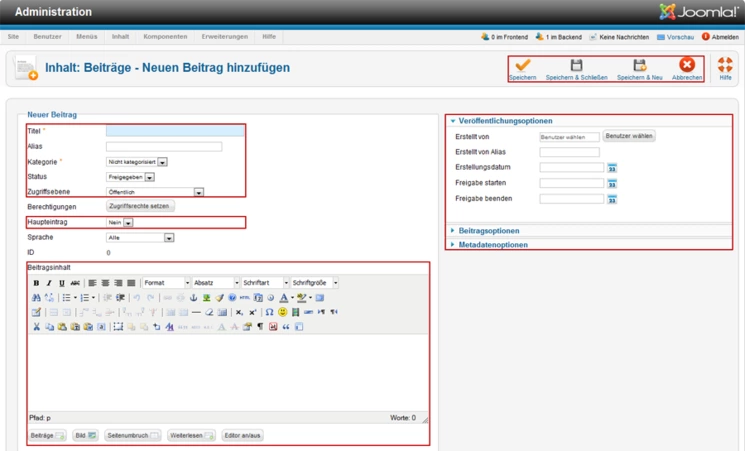Click the Benutzer wählen button
Viewport: 745px width, 451px height.
tap(629, 136)
